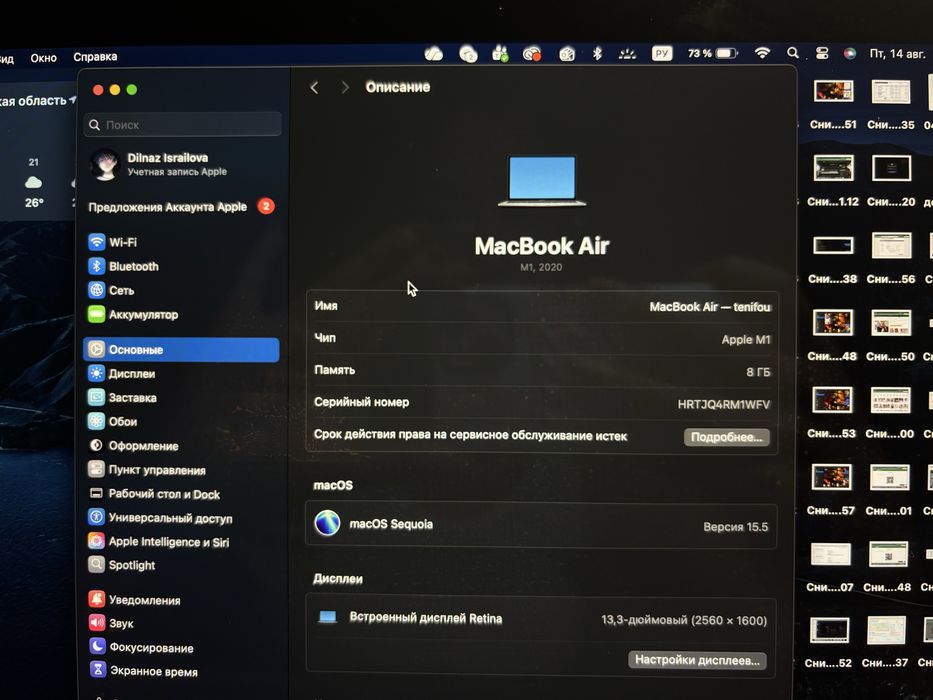Open the Окно menu in menu bar
This screenshot has height=700, width=933.
pos(43,58)
